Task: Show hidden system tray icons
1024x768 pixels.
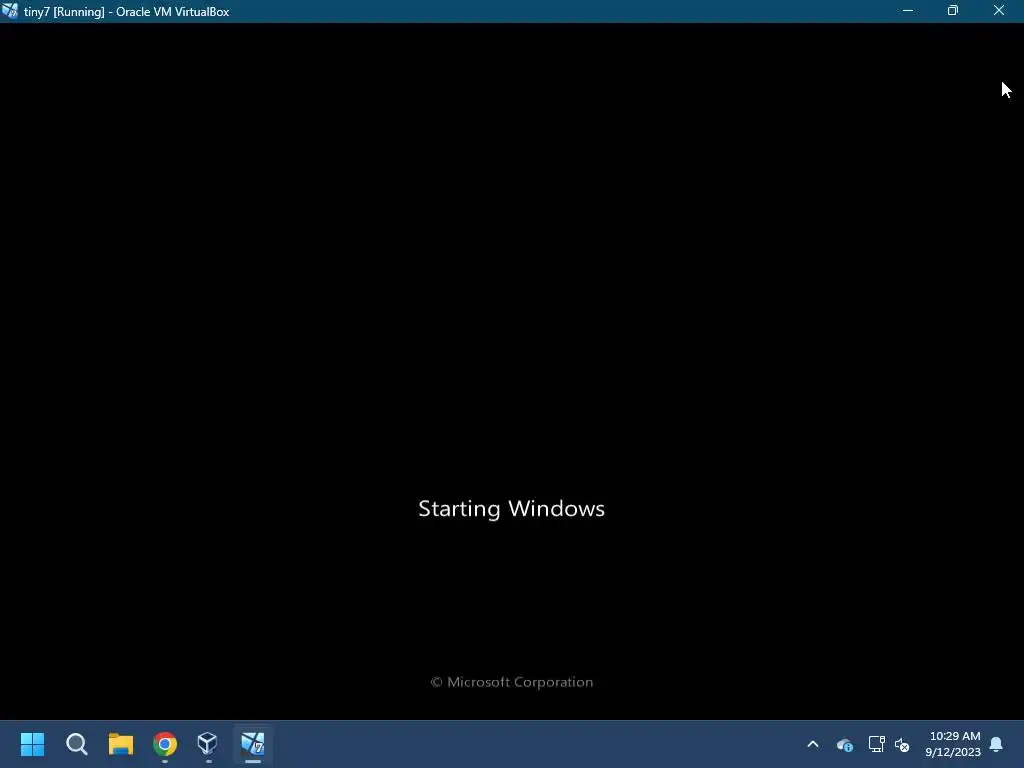Action: click(813, 744)
